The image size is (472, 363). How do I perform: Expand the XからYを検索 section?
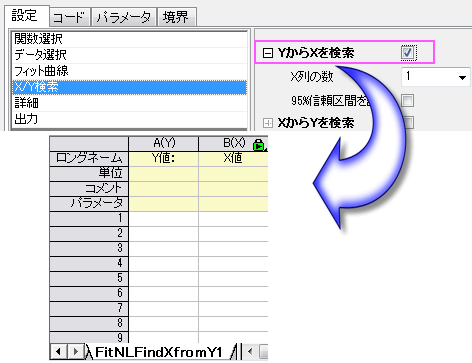click(268, 123)
